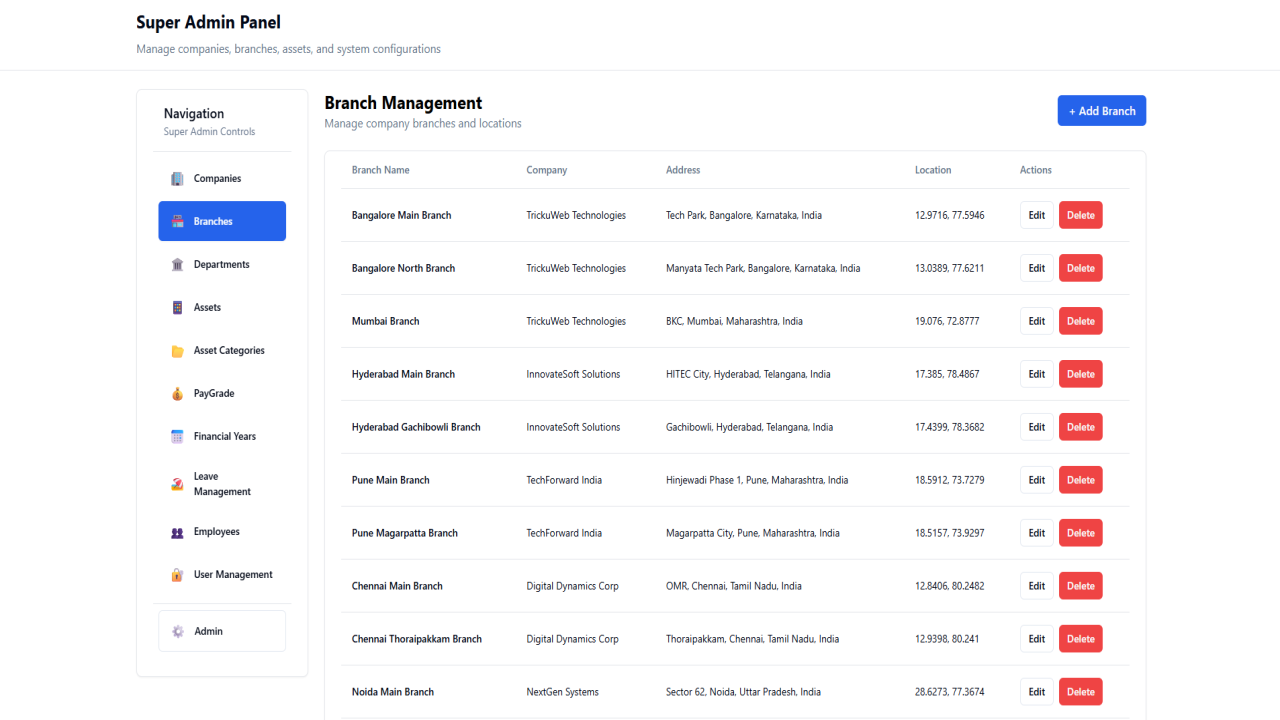Edit the Mumbai Branch entry
The image size is (1280, 720).
(1037, 321)
